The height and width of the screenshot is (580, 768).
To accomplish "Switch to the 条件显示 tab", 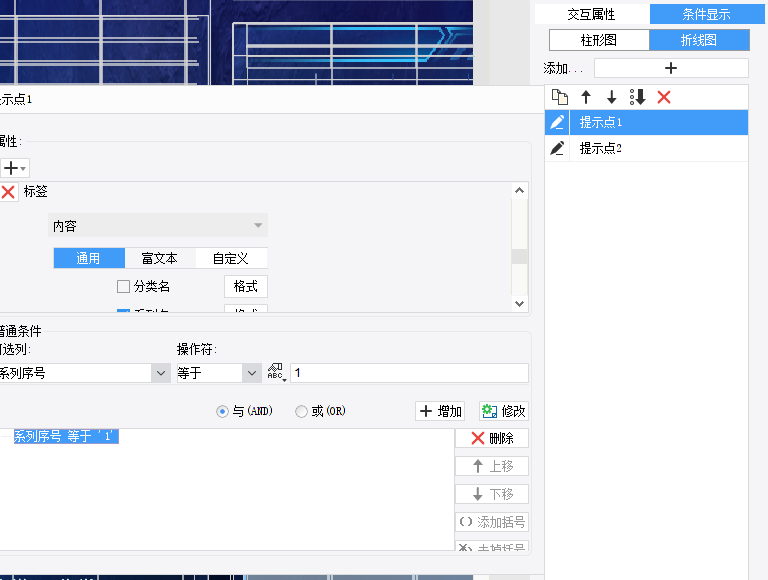I will click(x=707, y=14).
